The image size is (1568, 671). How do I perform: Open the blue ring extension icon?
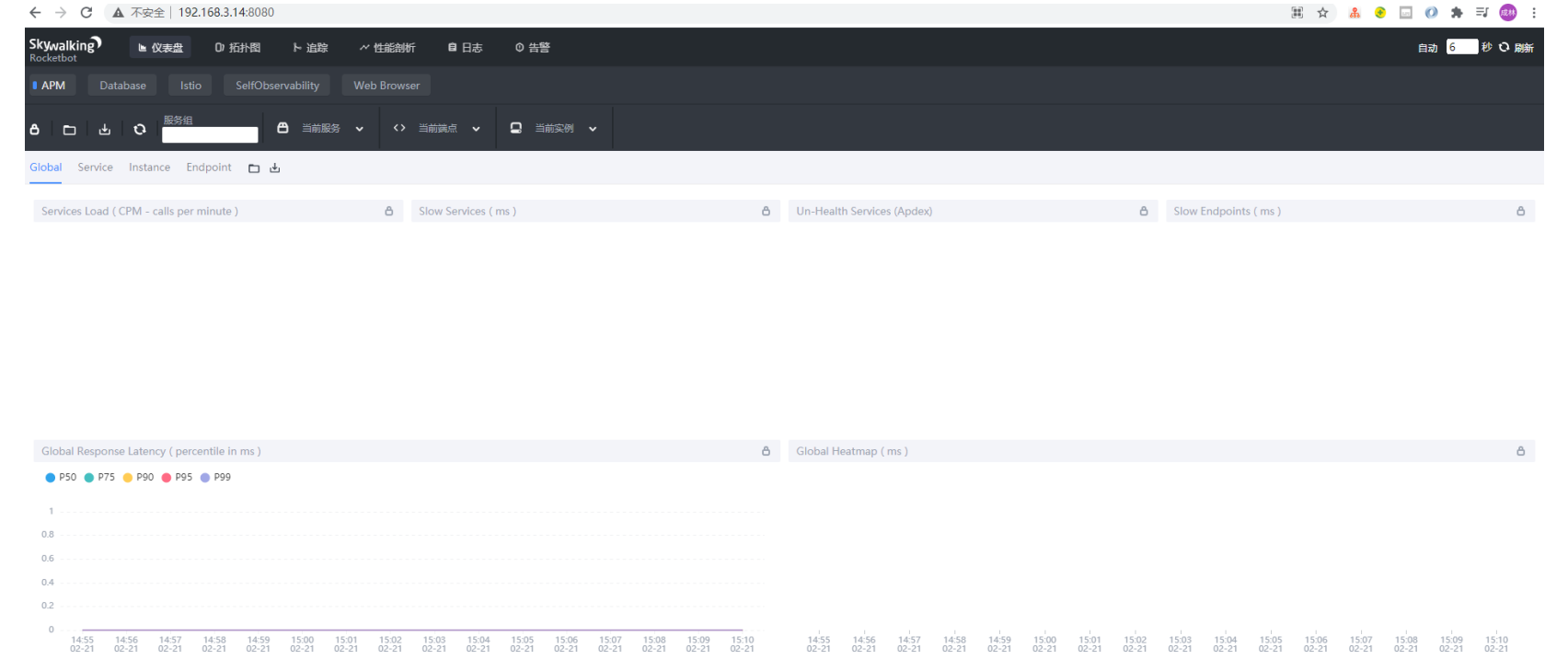pyautogui.click(x=1431, y=13)
